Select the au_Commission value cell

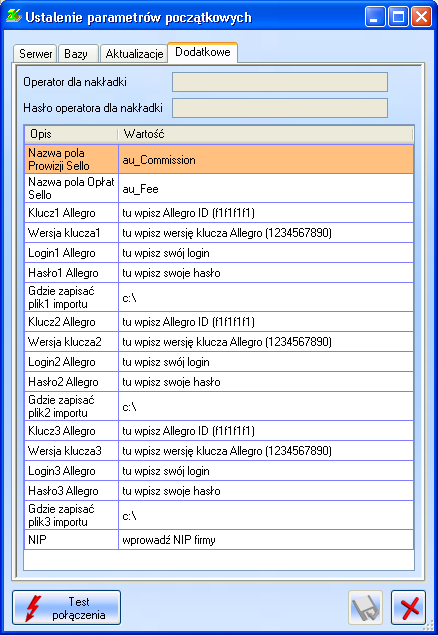click(266, 159)
